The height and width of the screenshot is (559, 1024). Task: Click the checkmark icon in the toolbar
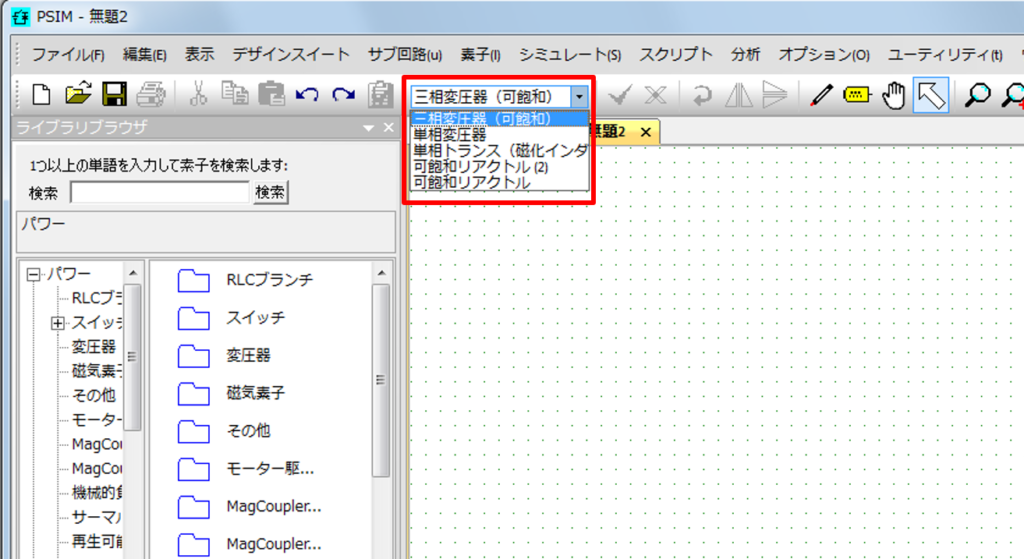(x=619, y=95)
